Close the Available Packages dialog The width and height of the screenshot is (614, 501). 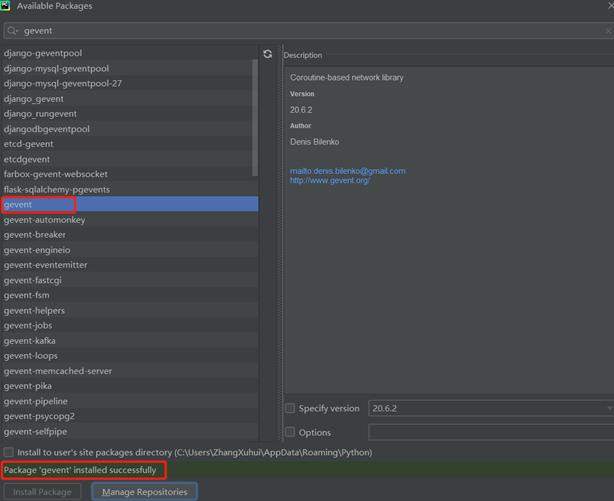[x=609, y=6]
